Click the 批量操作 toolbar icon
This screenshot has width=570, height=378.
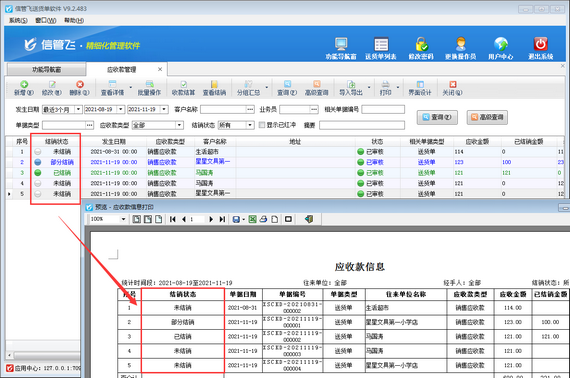(x=149, y=84)
